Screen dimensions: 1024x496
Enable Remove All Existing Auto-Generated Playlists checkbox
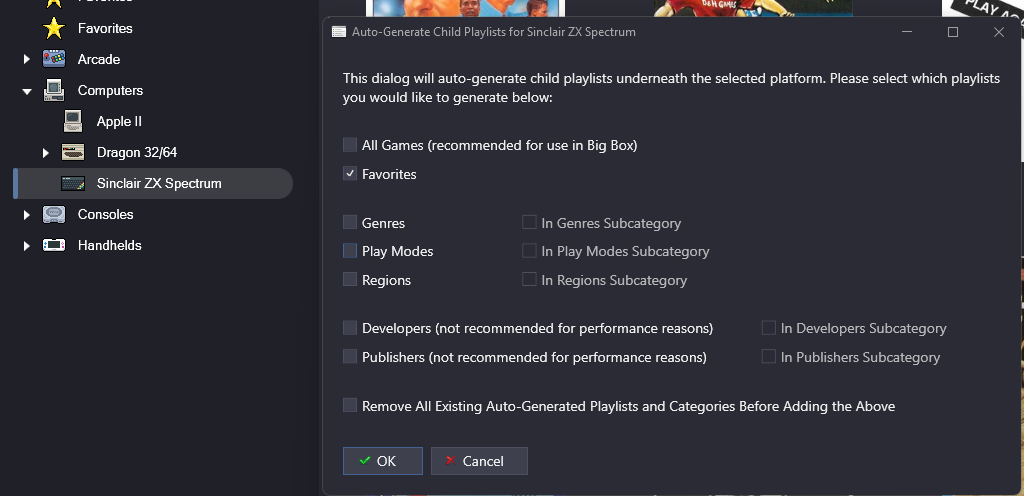point(350,405)
